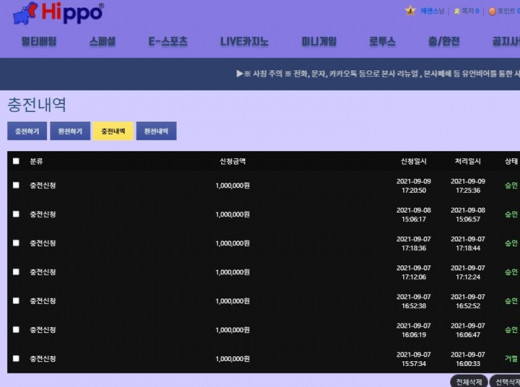520x387 pixels.
Task: Open the 쪽지 messages icon
Action: [x=457, y=11]
